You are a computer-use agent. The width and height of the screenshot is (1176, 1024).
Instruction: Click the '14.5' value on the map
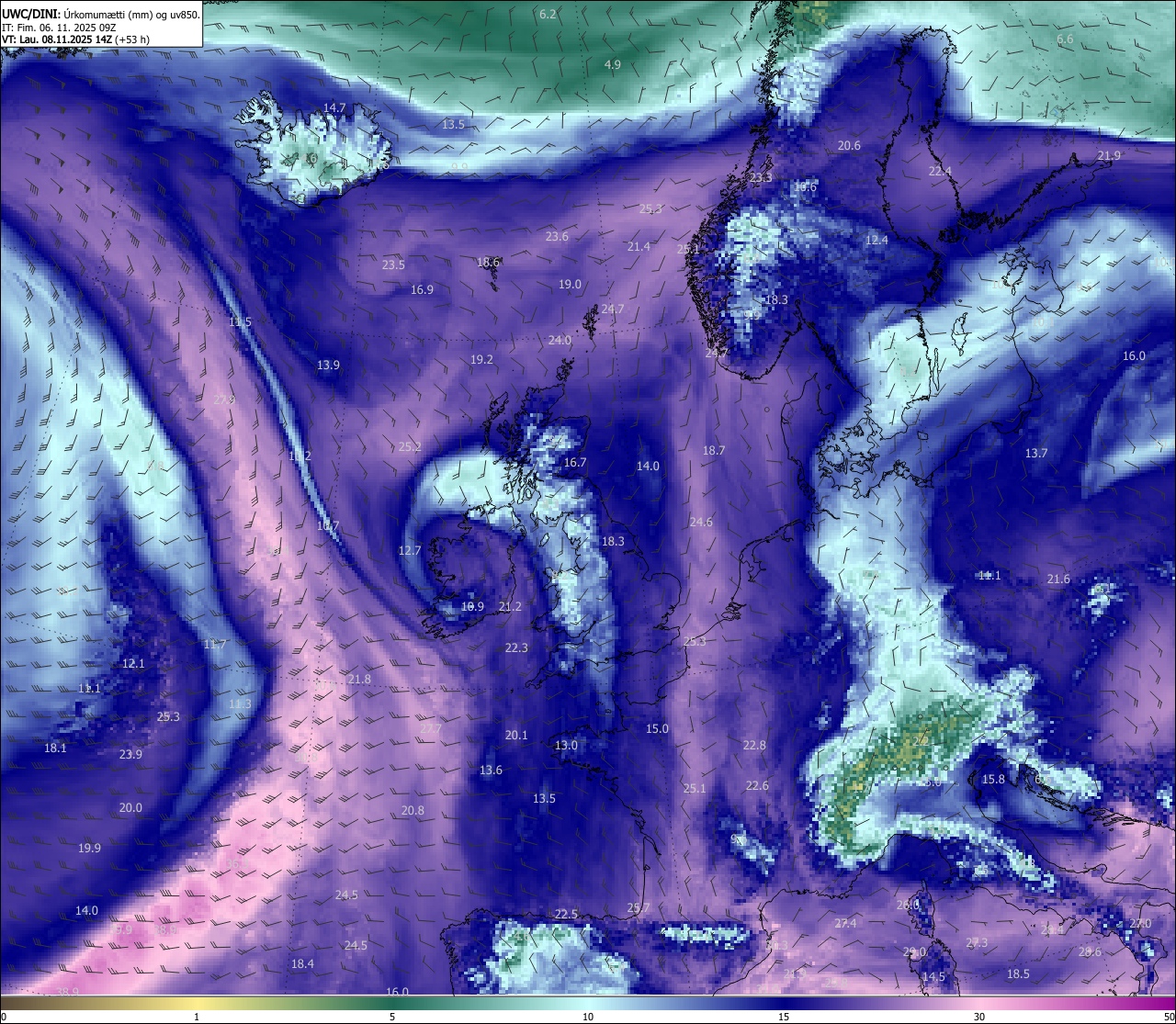[933, 976]
